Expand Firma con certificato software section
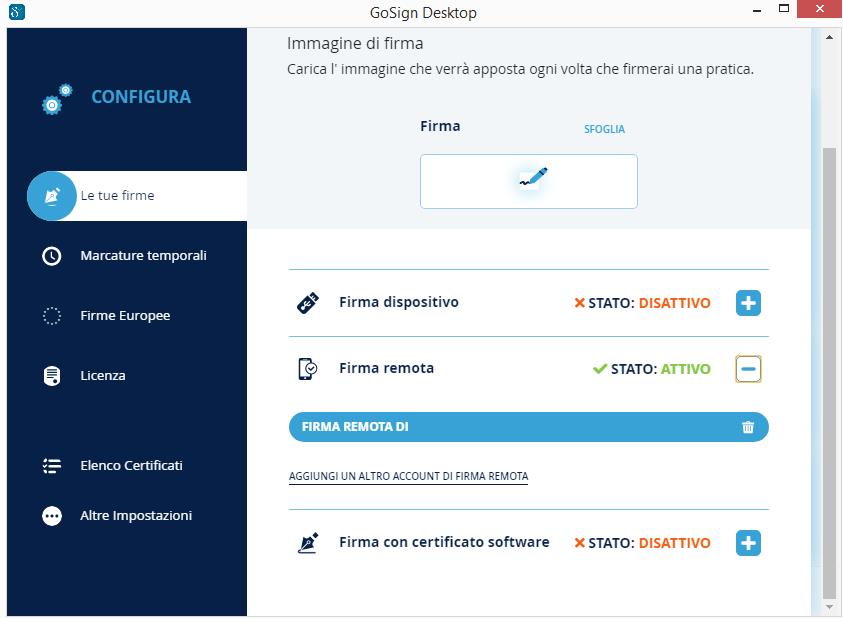This screenshot has height=619, width=843. [748, 543]
